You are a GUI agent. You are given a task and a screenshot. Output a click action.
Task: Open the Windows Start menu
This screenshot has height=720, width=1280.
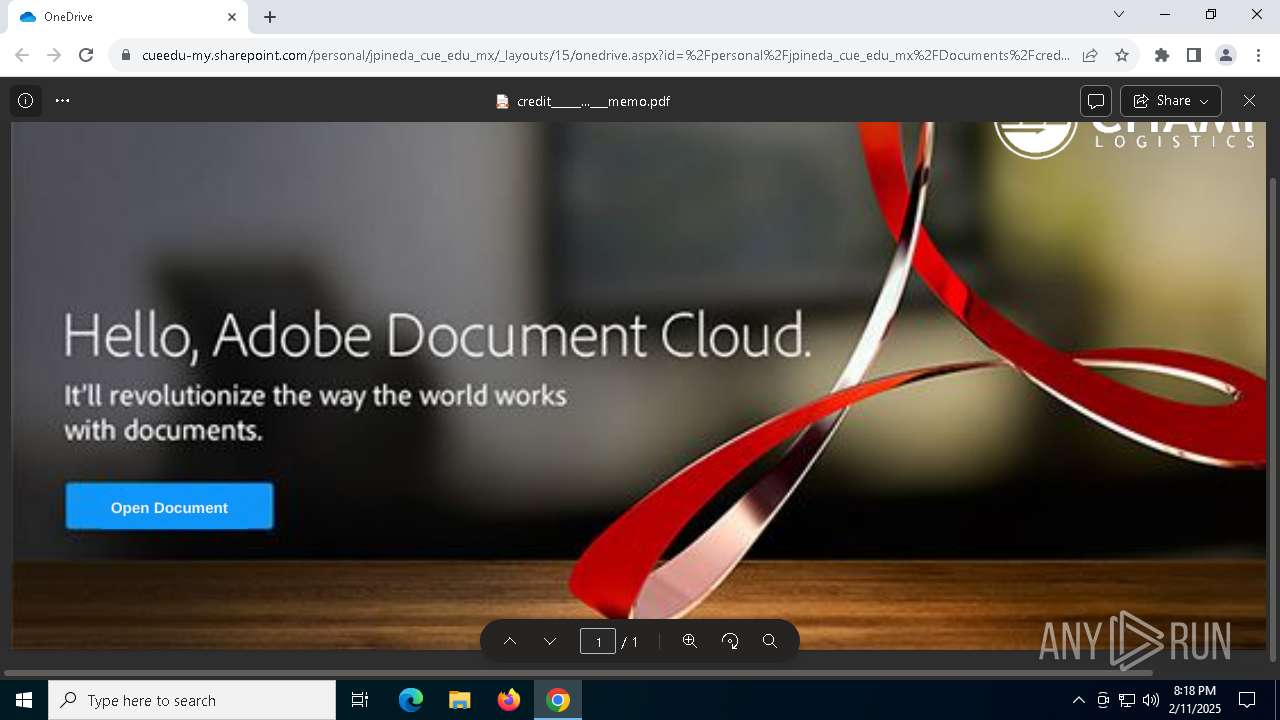[x=24, y=700]
